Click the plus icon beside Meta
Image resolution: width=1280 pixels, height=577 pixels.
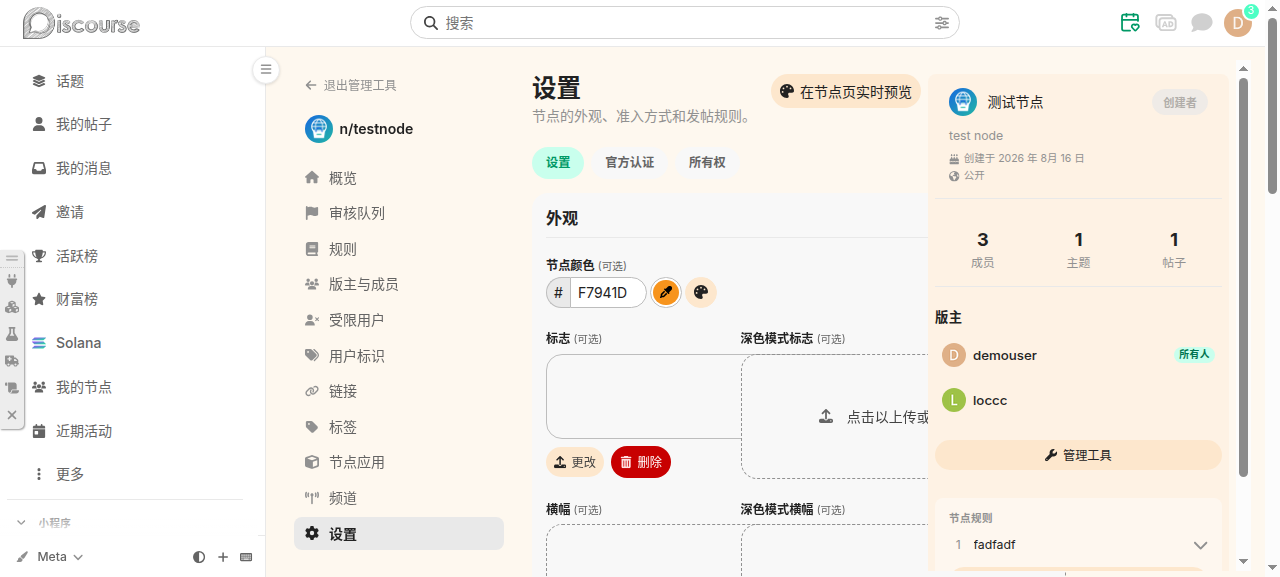pyautogui.click(x=223, y=557)
